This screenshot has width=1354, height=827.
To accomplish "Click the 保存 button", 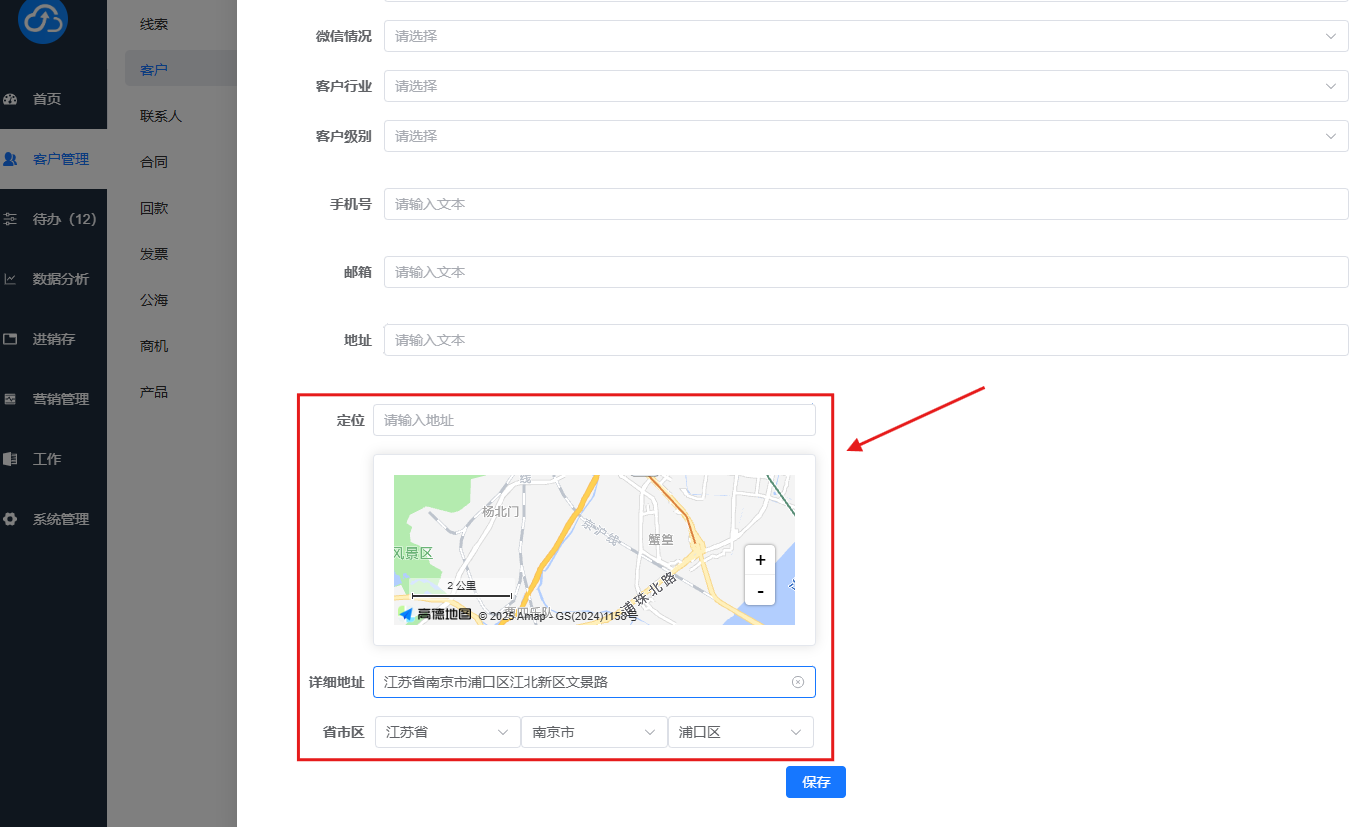I will 816,782.
